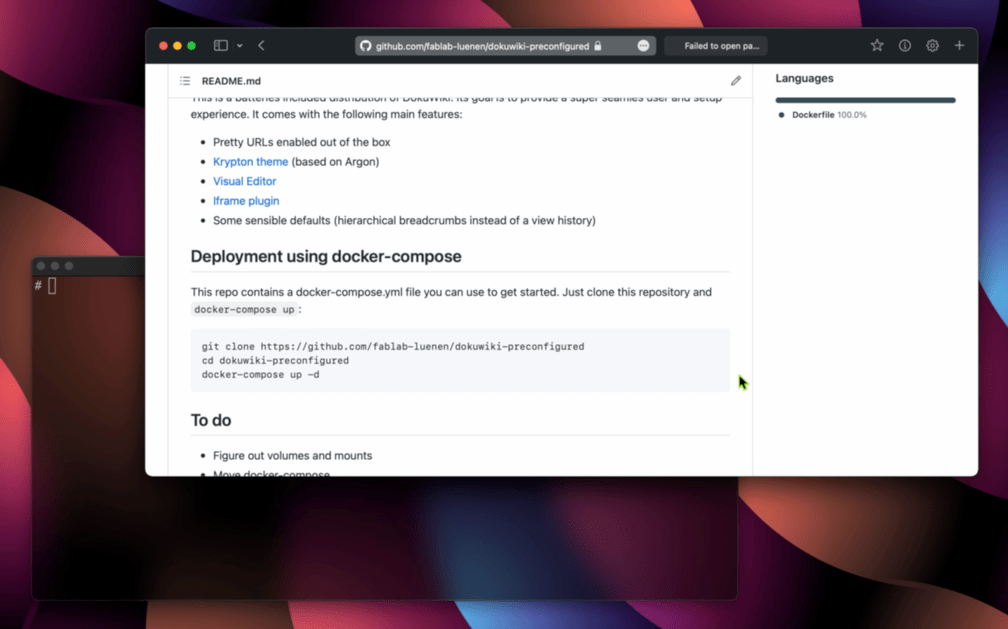Open the Visual Editor link
Viewport: 1008px width, 629px height.
(244, 181)
